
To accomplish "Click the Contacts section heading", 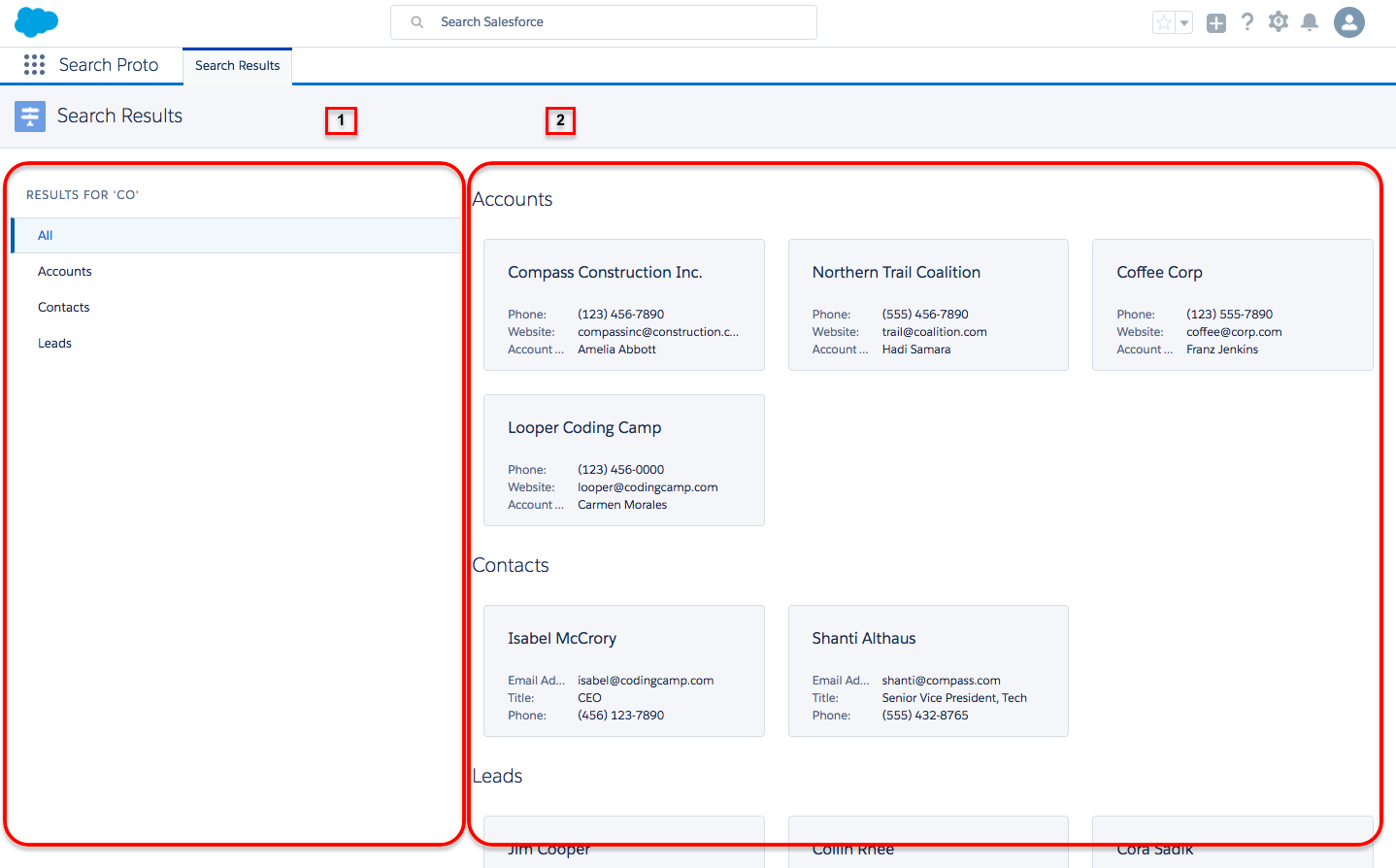I will coord(511,565).
